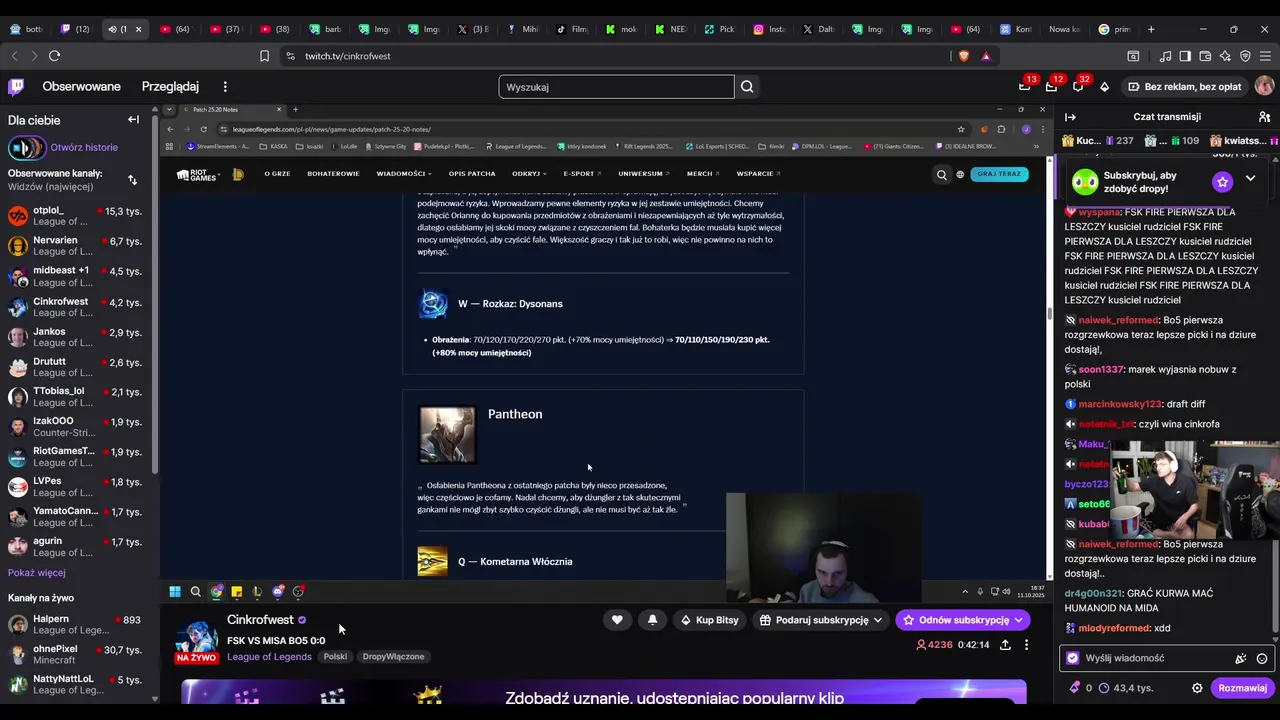This screenshot has height=720, width=1280.
Task: Open the Podaruj subskrypcję dropdown
Action: pos(821,620)
